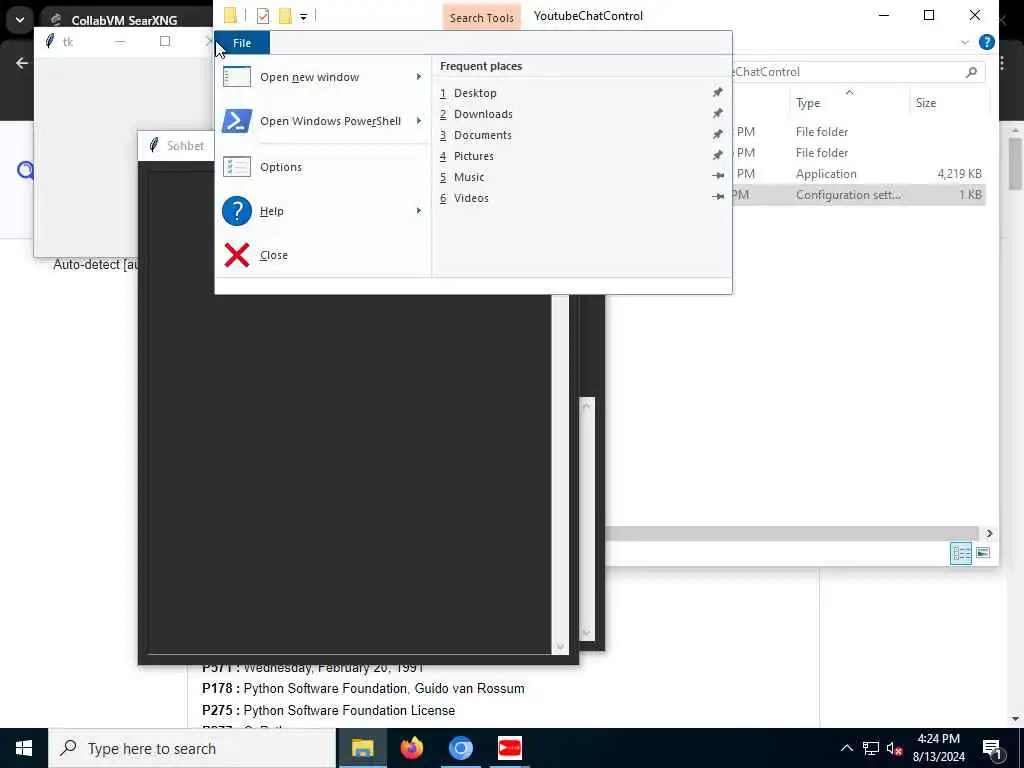Click the Sohbet window feather icon
1024x768 pixels.
pos(154,145)
